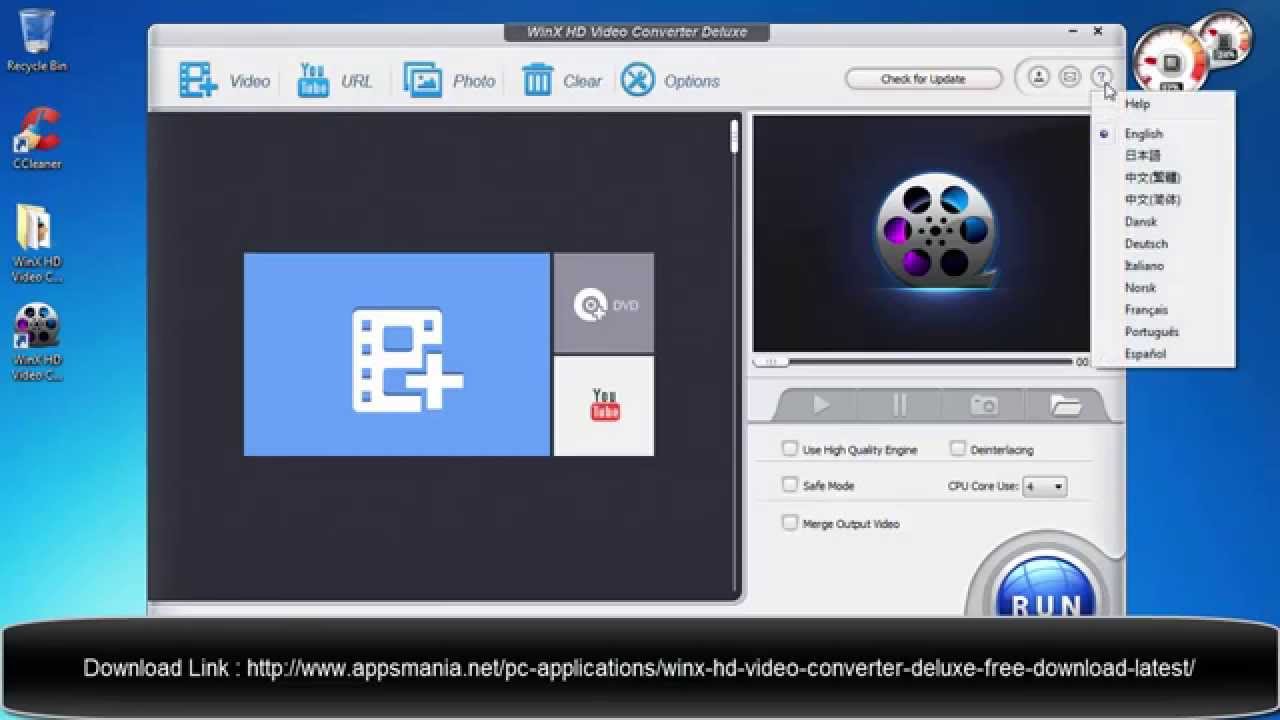Click the play button under preview
Image resolution: width=1280 pixels, height=720 pixels.
821,405
